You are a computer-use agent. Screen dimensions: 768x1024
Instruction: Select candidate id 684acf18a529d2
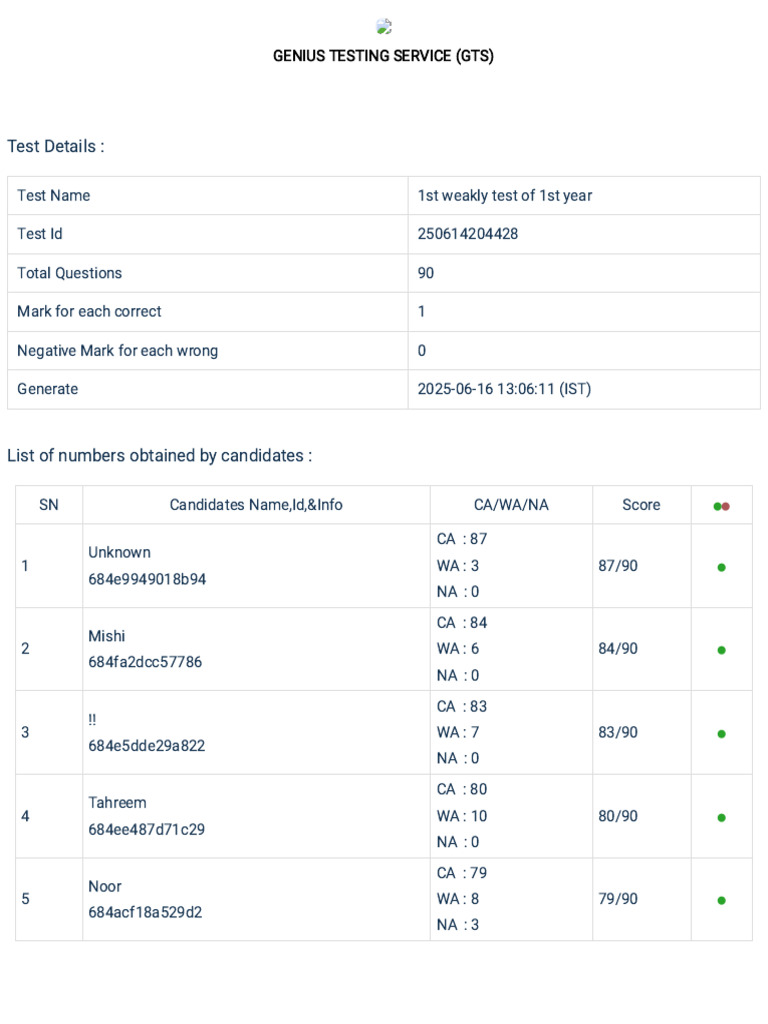point(145,912)
